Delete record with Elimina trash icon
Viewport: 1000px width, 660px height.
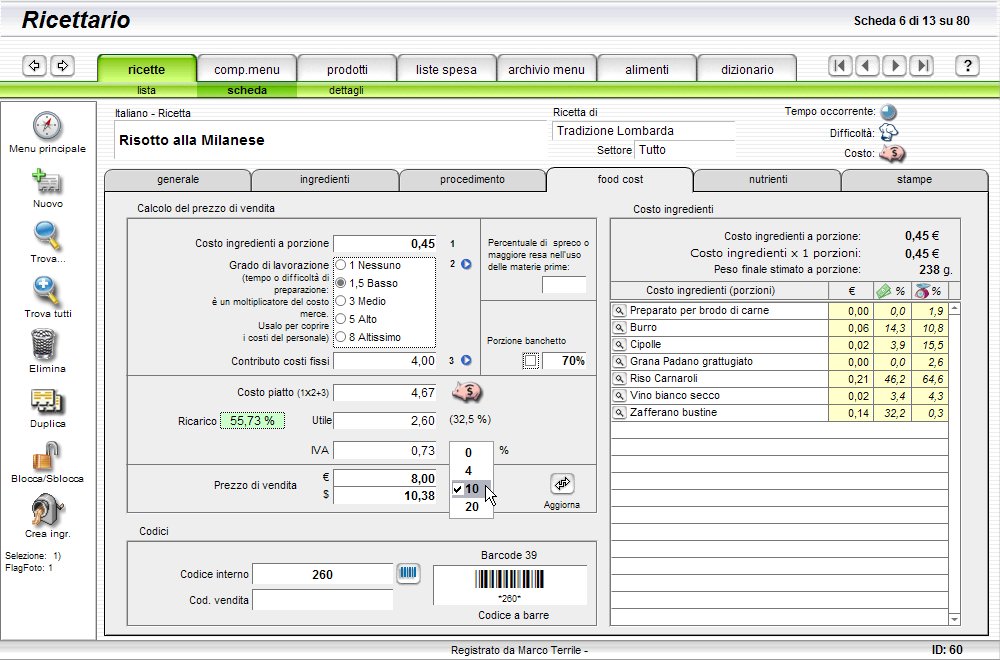43,345
